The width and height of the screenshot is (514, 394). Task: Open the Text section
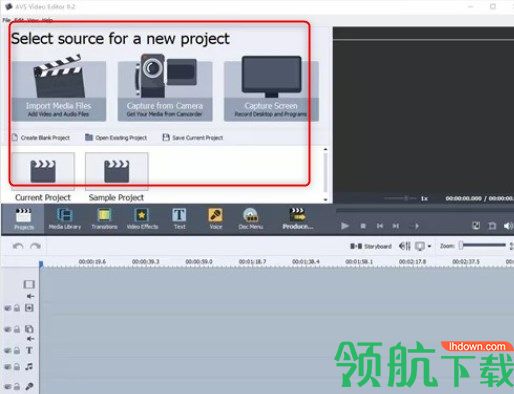click(x=179, y=219)
